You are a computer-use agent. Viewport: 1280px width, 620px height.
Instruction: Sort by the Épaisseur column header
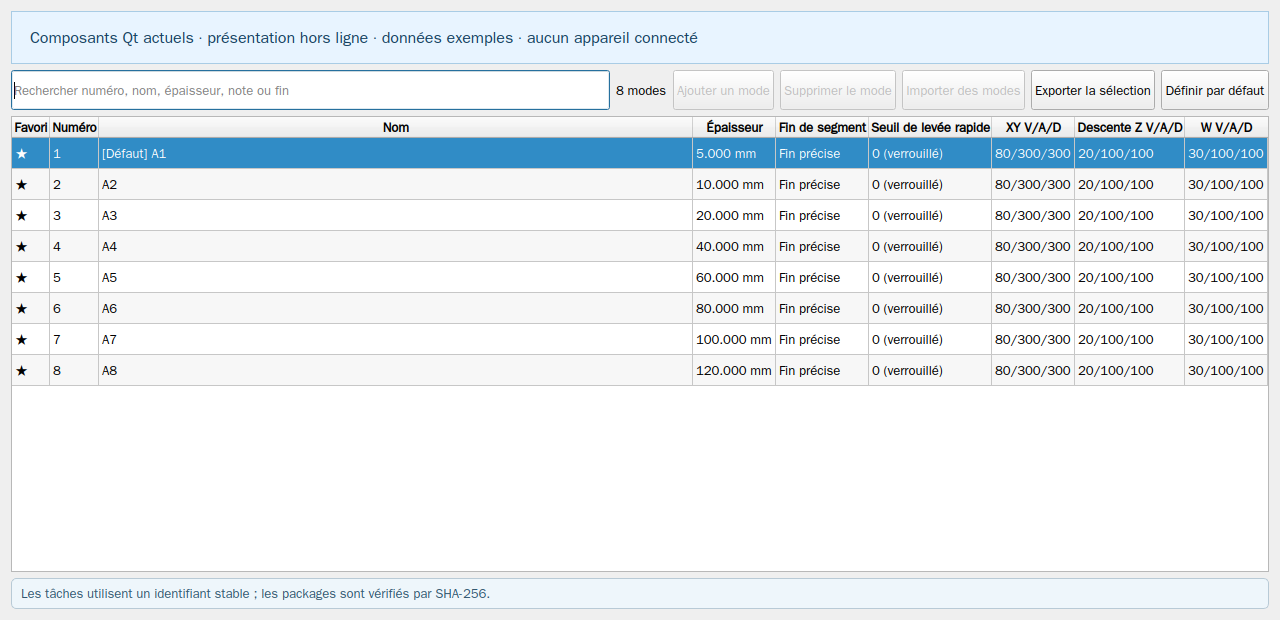734,128
